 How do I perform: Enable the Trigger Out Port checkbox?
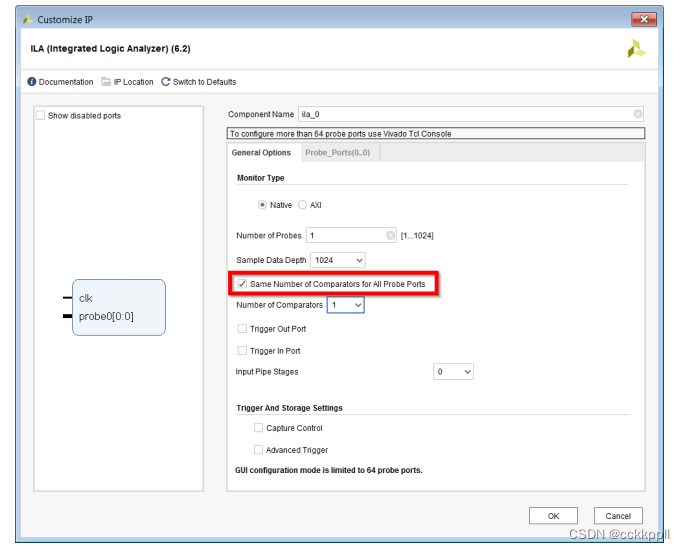[242, 329]
